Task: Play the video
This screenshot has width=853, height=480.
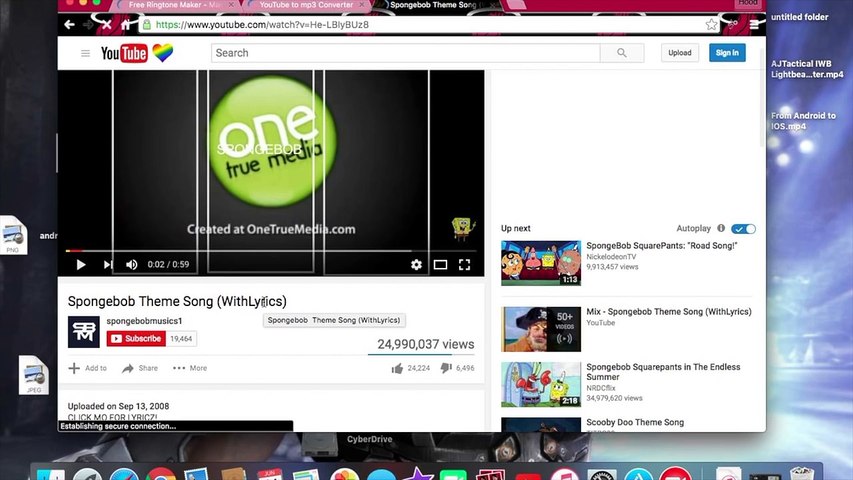Action: point(81,264)
